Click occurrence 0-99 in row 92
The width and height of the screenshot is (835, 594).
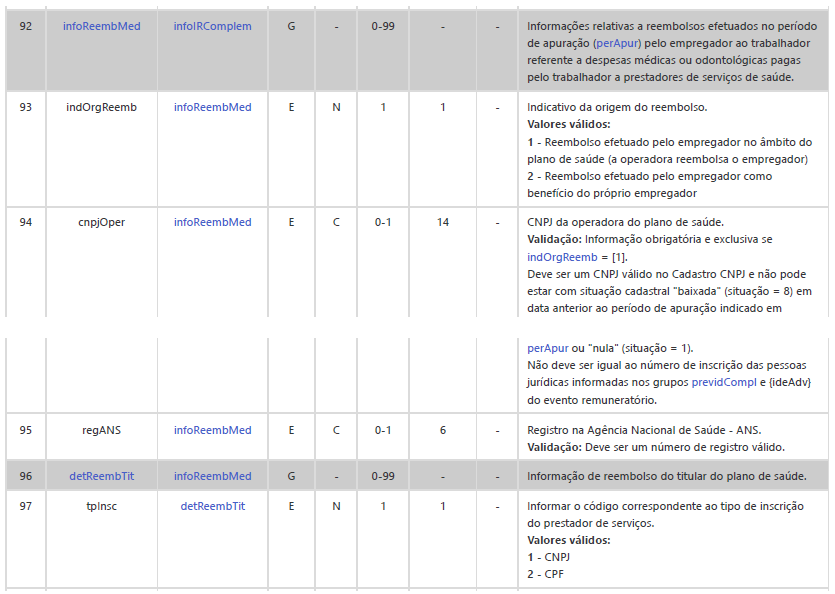point(383,26)
